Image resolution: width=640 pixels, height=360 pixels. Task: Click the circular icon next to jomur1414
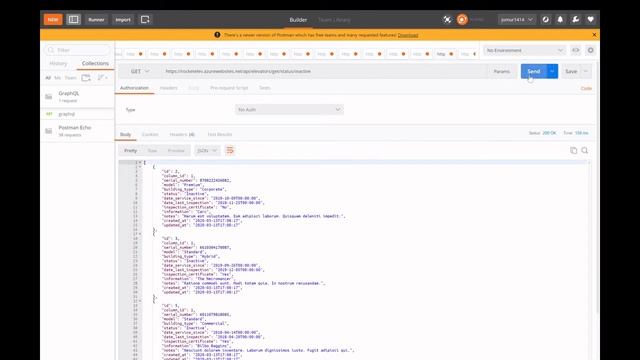(546, 20)
